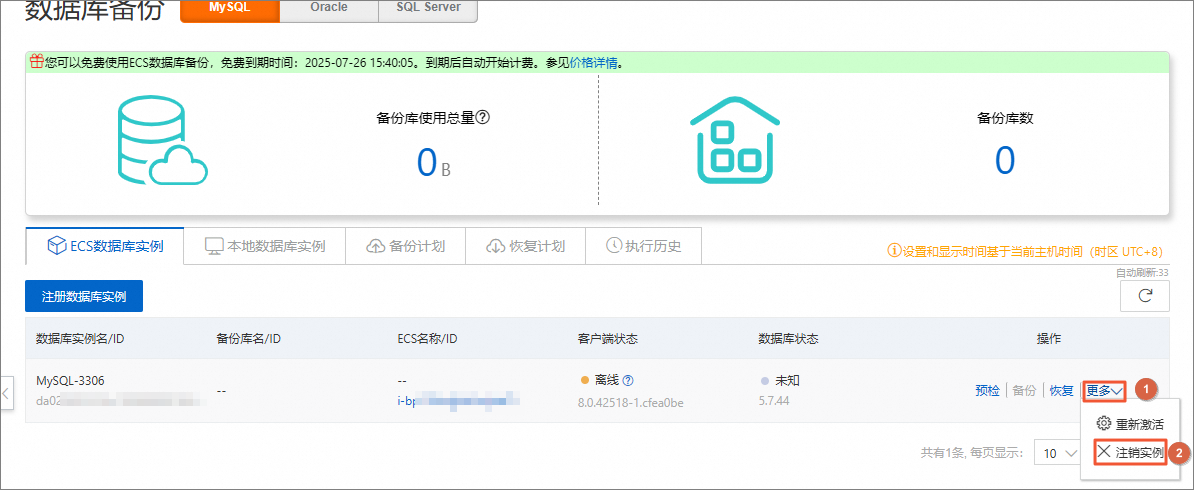Viewport: 1194px width, 490px height.
Task: Click the ECS名称/ID column header
Action: click(x=427, y=338)
